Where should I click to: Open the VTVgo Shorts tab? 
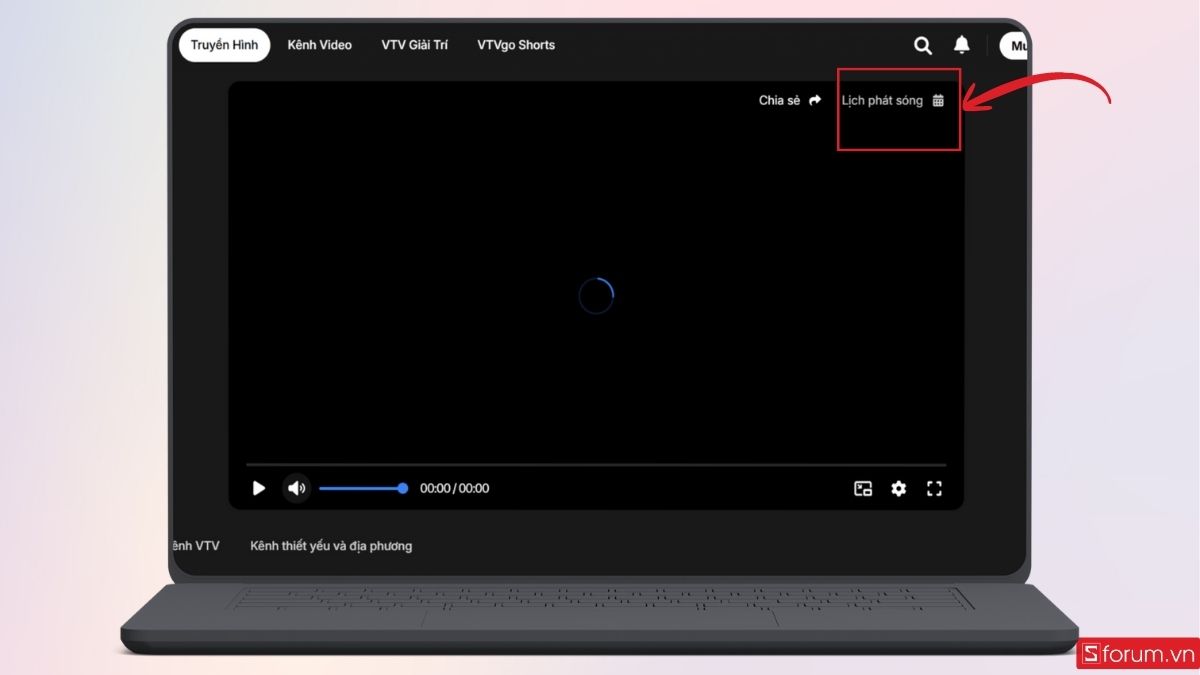coord(516,45)
